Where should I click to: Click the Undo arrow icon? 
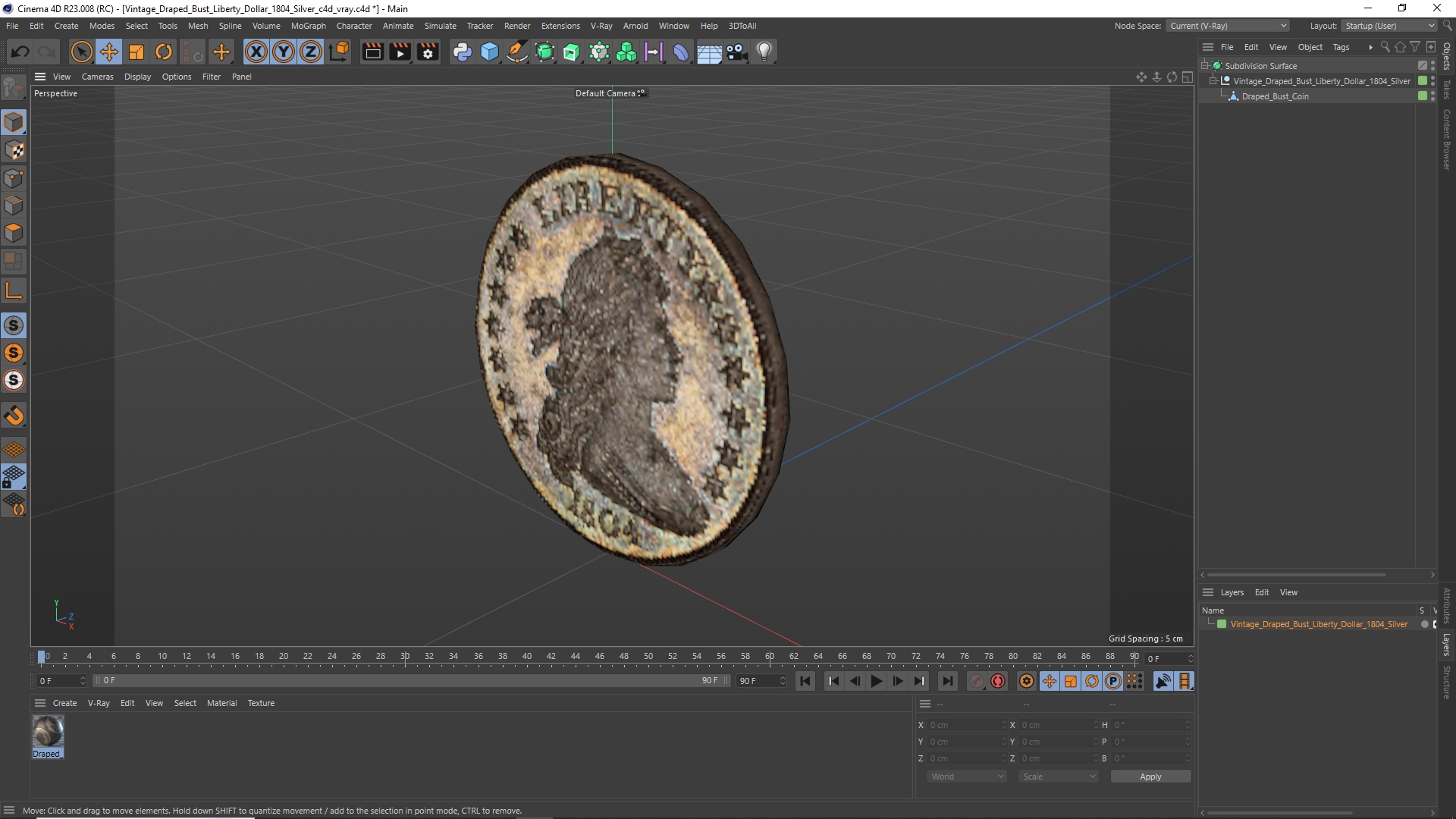(20, 52)
